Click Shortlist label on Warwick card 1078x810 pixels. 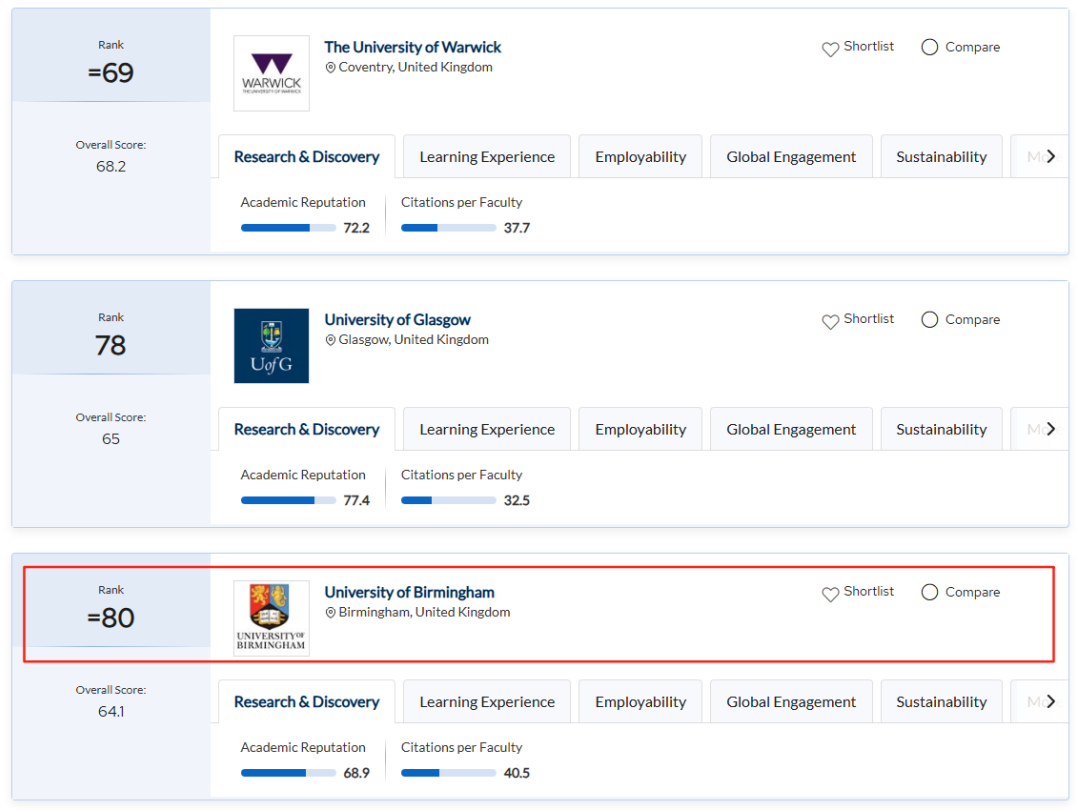pos(868,46)
